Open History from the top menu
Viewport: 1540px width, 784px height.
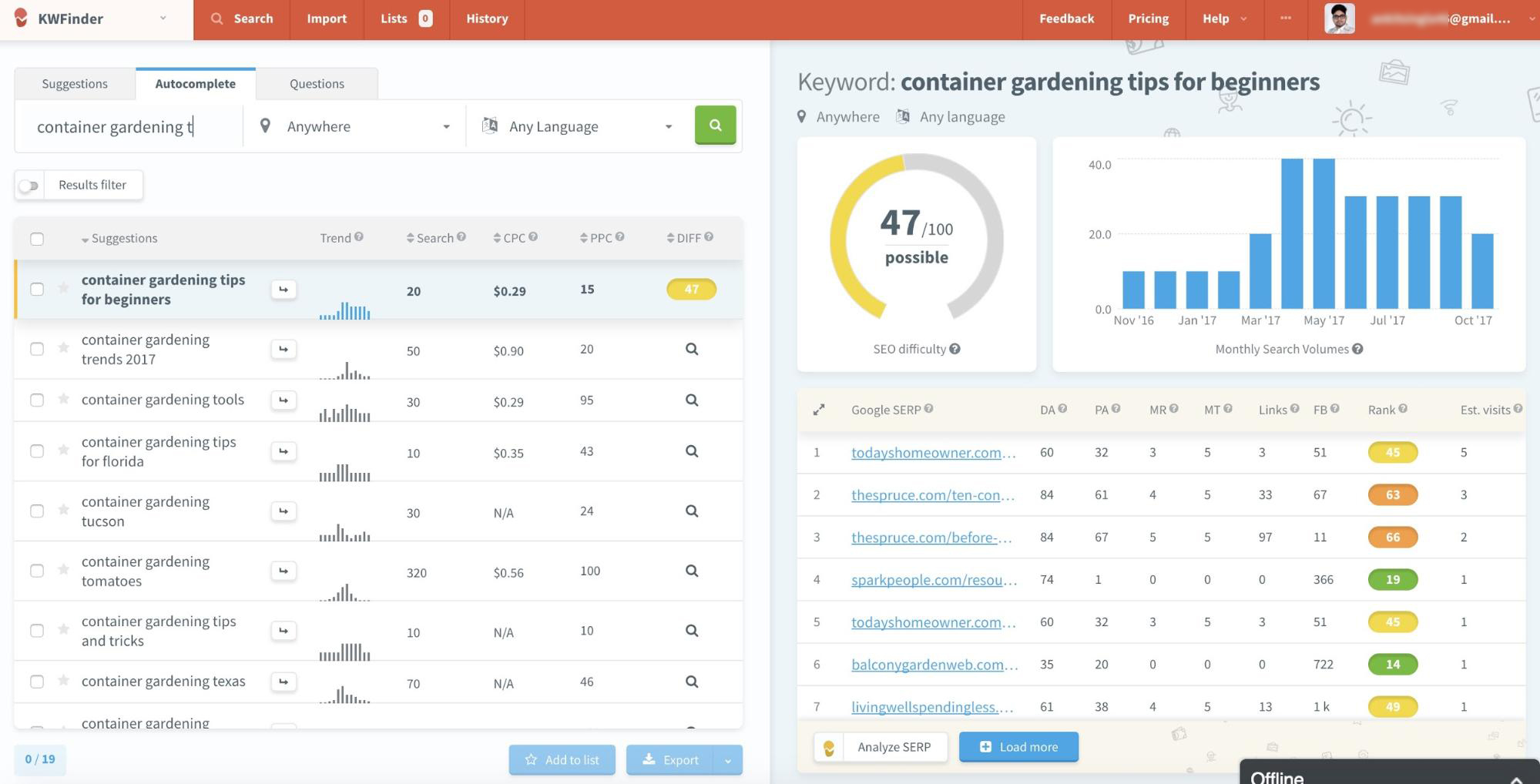[x=486, y=18]
